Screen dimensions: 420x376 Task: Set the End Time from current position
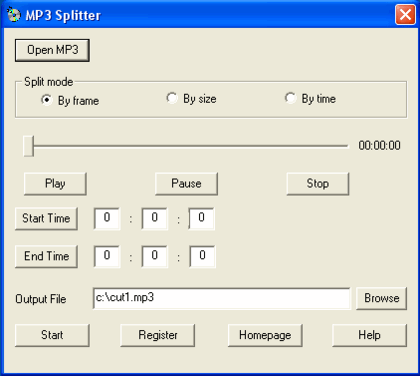46,257
